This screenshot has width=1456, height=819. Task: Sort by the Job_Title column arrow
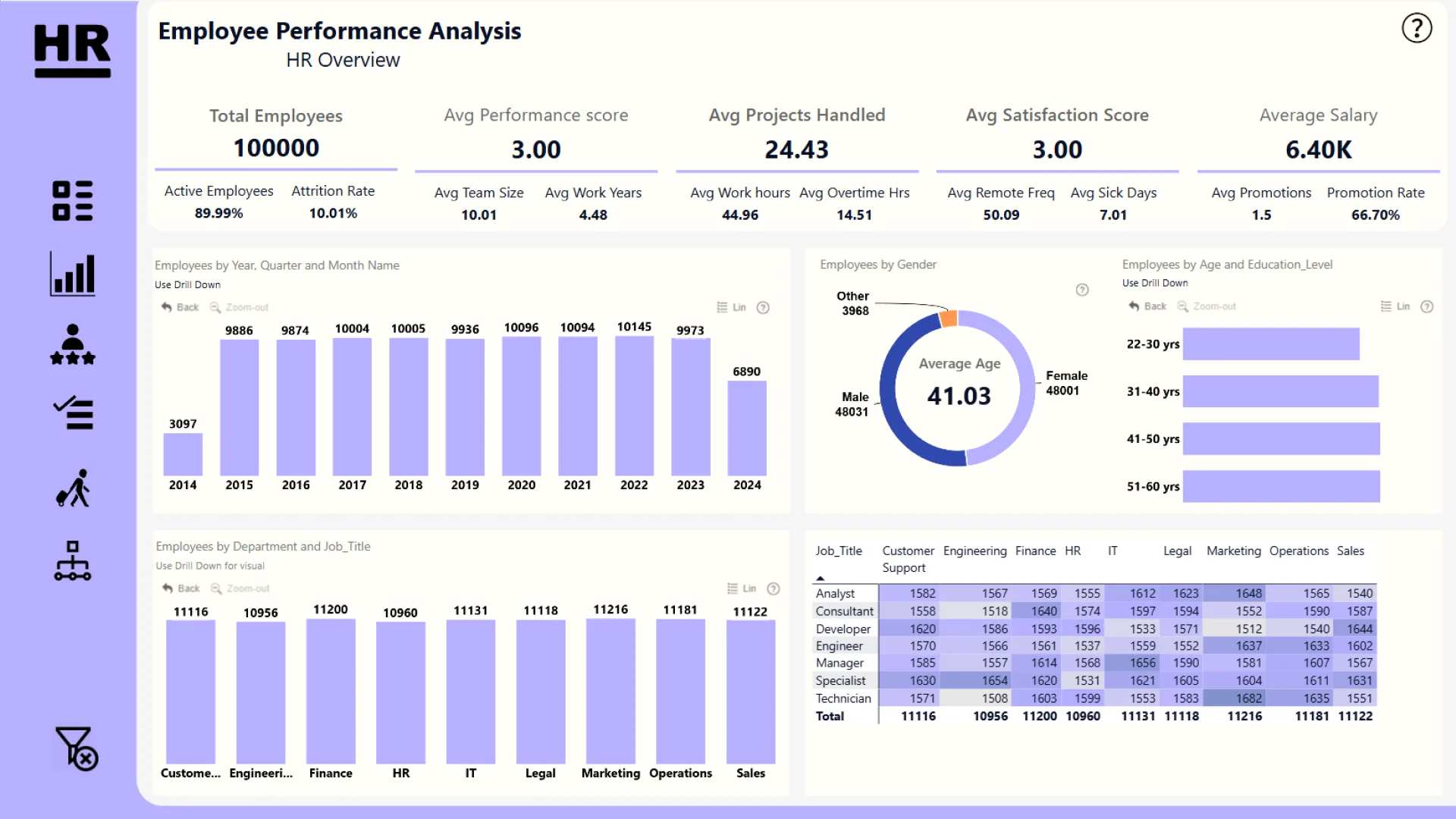[x=820, y=578]
